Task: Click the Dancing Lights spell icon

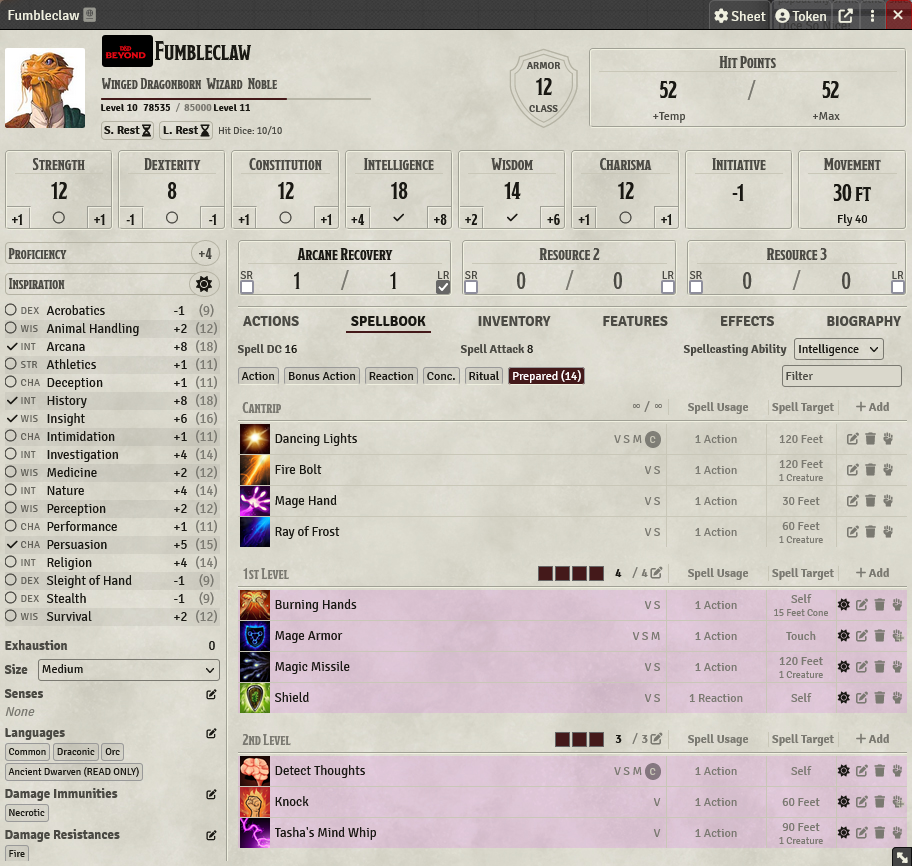Action: tap(255, 439)
